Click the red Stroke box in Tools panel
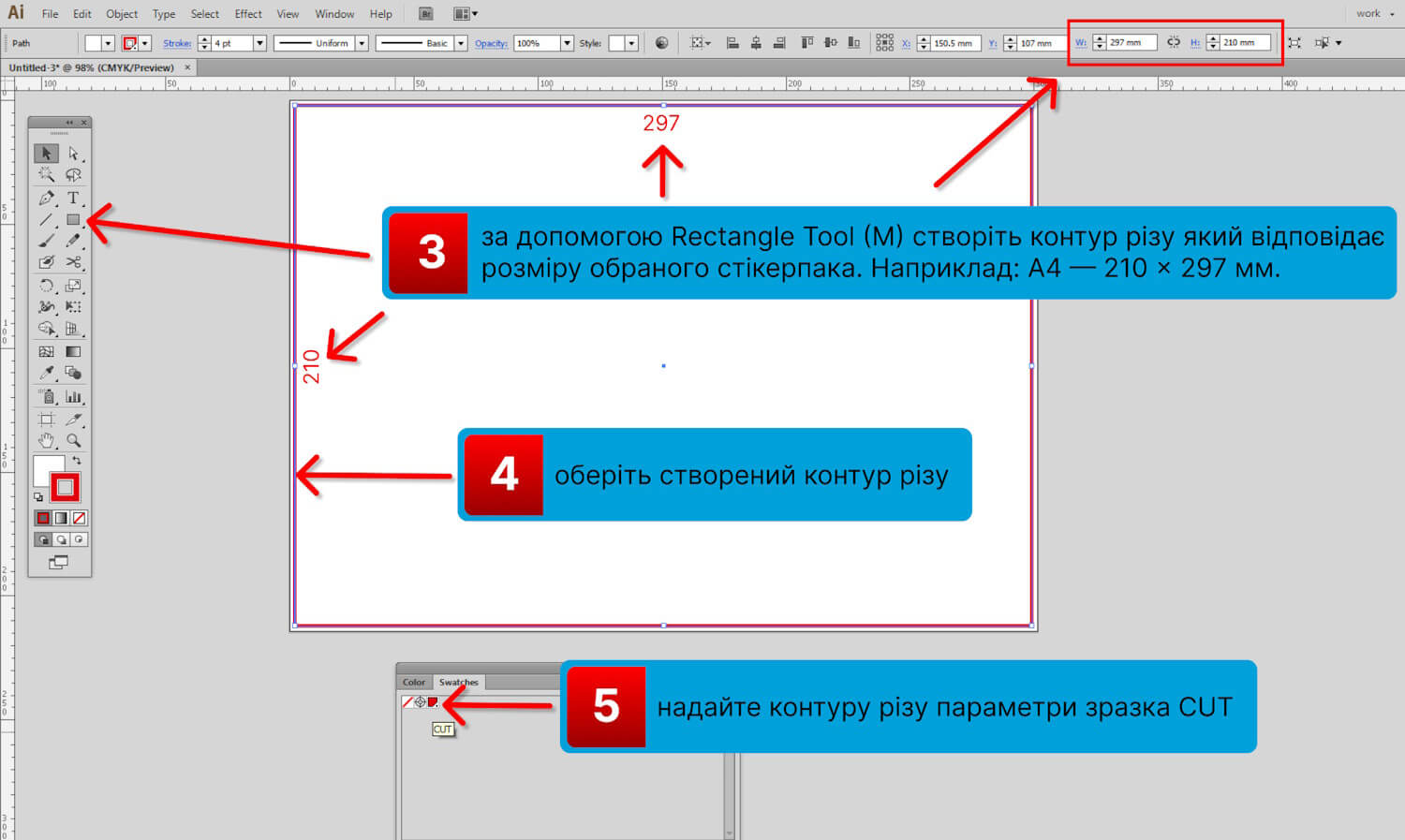 (66, 487)
